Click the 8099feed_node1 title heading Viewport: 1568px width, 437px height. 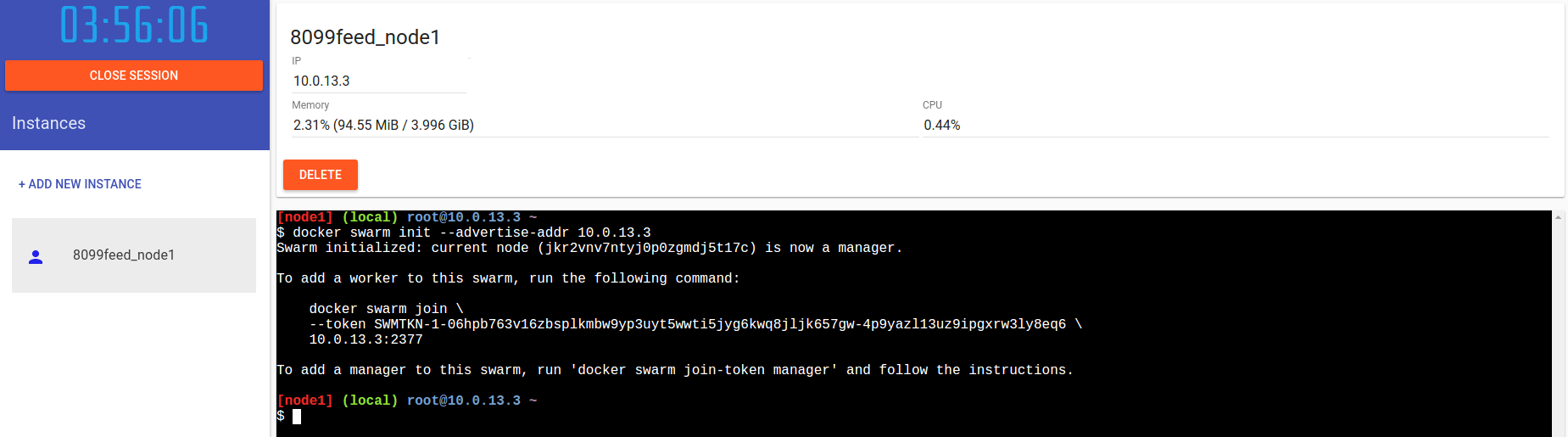click(365, 37)
